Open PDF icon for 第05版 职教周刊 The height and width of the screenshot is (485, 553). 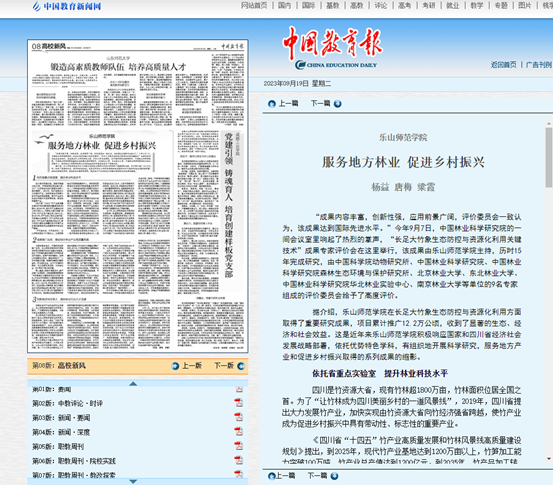click(x=239, y=446)
